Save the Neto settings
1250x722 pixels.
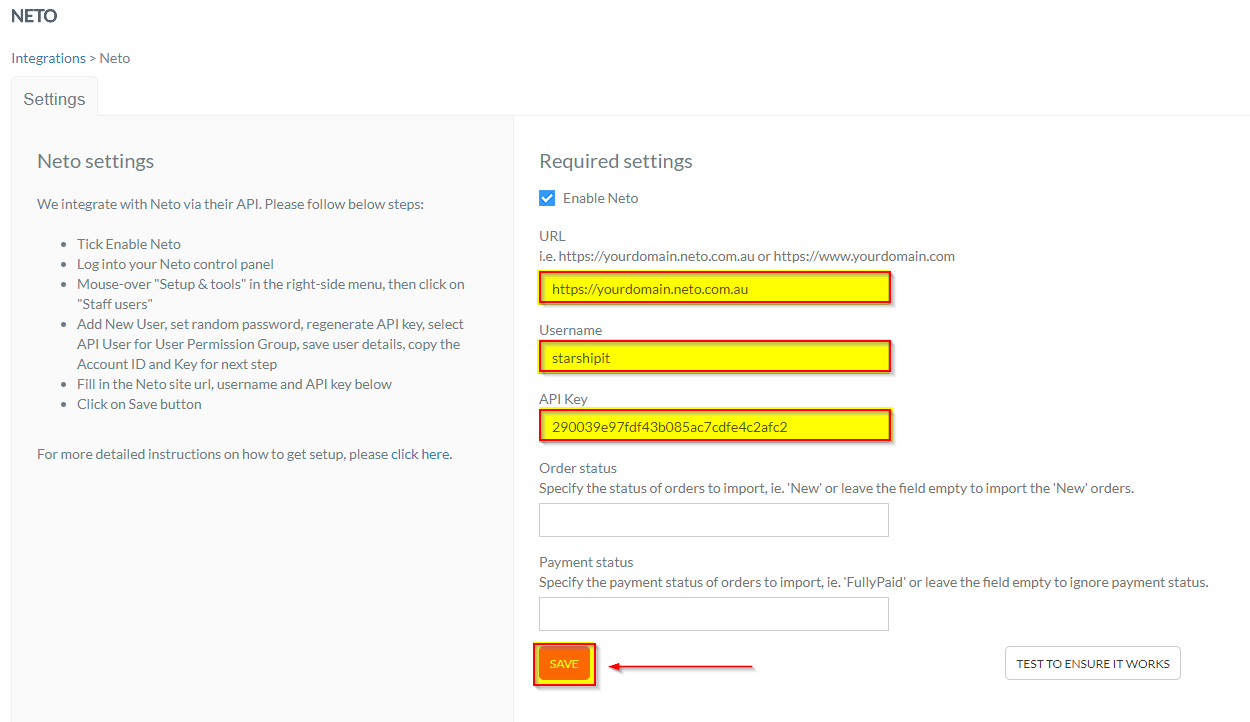tap(564, 664)
